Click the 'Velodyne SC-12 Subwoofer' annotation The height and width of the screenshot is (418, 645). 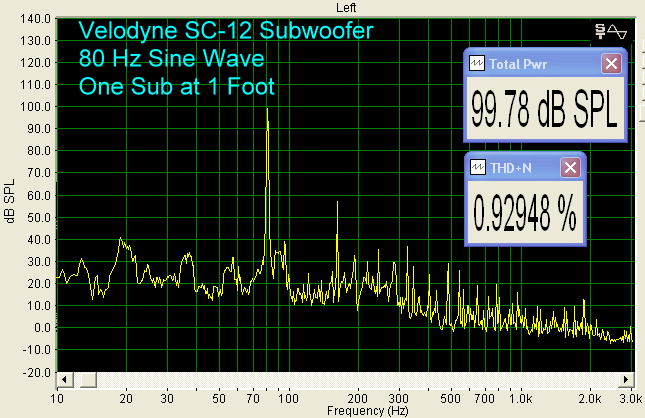pyautogui.click(x=226, y=30)
